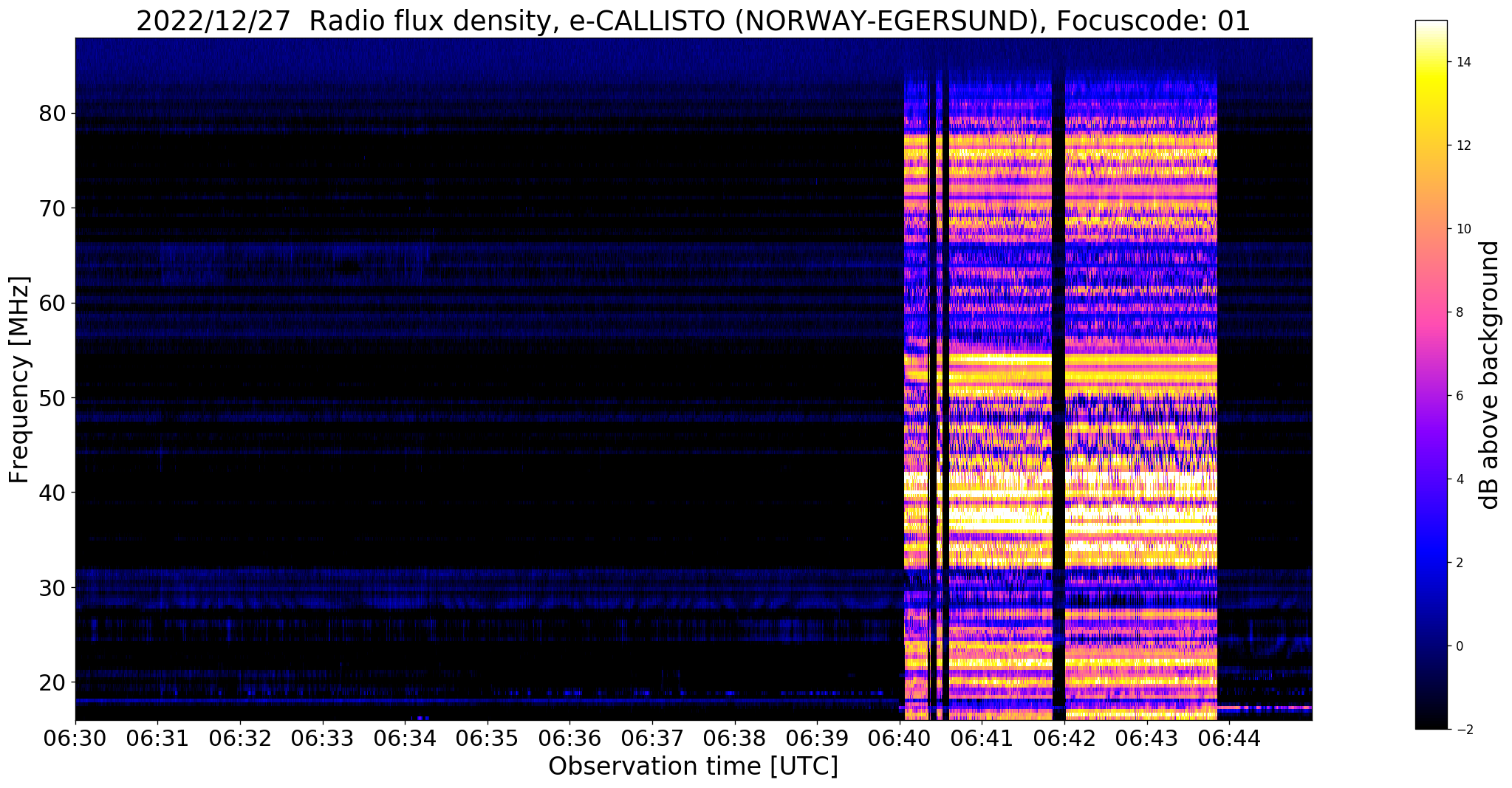Image resolution: width=1512 pixels, height=788 pixels.
Task: Click the 06:31 time tick label
Action: pyautogui.click(x=157, y=738)
